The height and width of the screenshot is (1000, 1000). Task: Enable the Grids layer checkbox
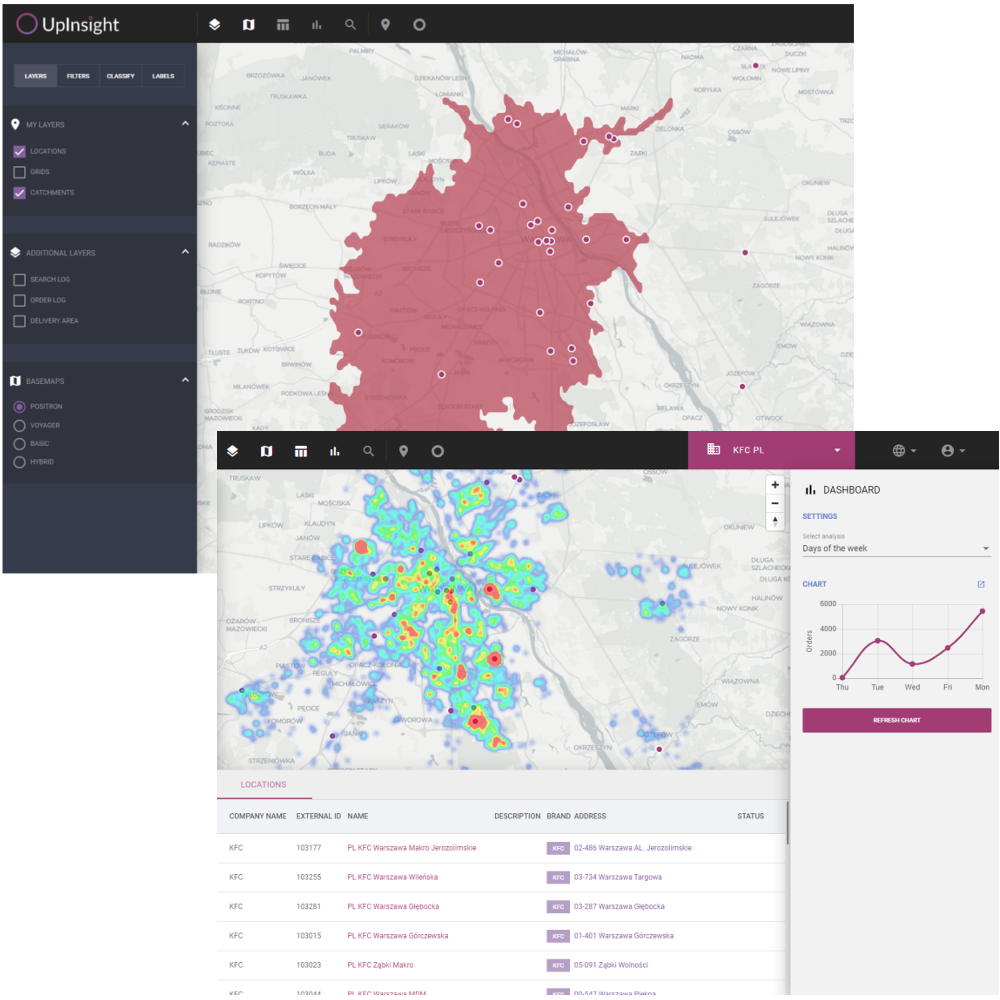[x=19, y=172]
